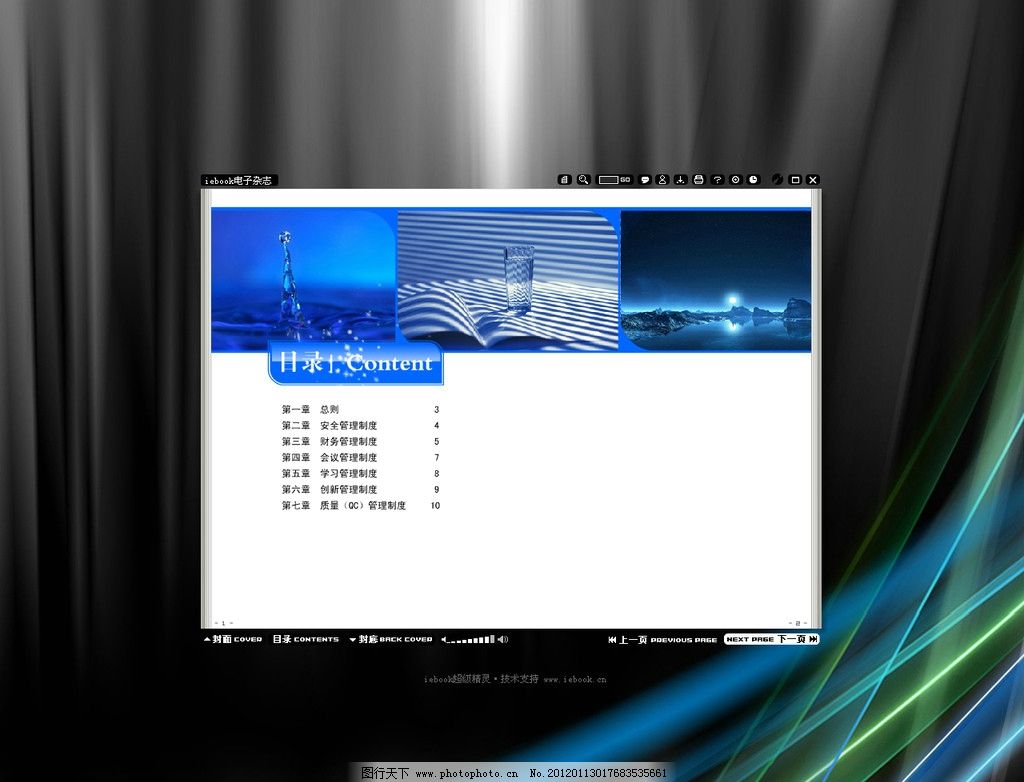Viewport: 1024px width, 782px height.
Task: Click the magnifier zoom icon
Action: click(584, 180)
